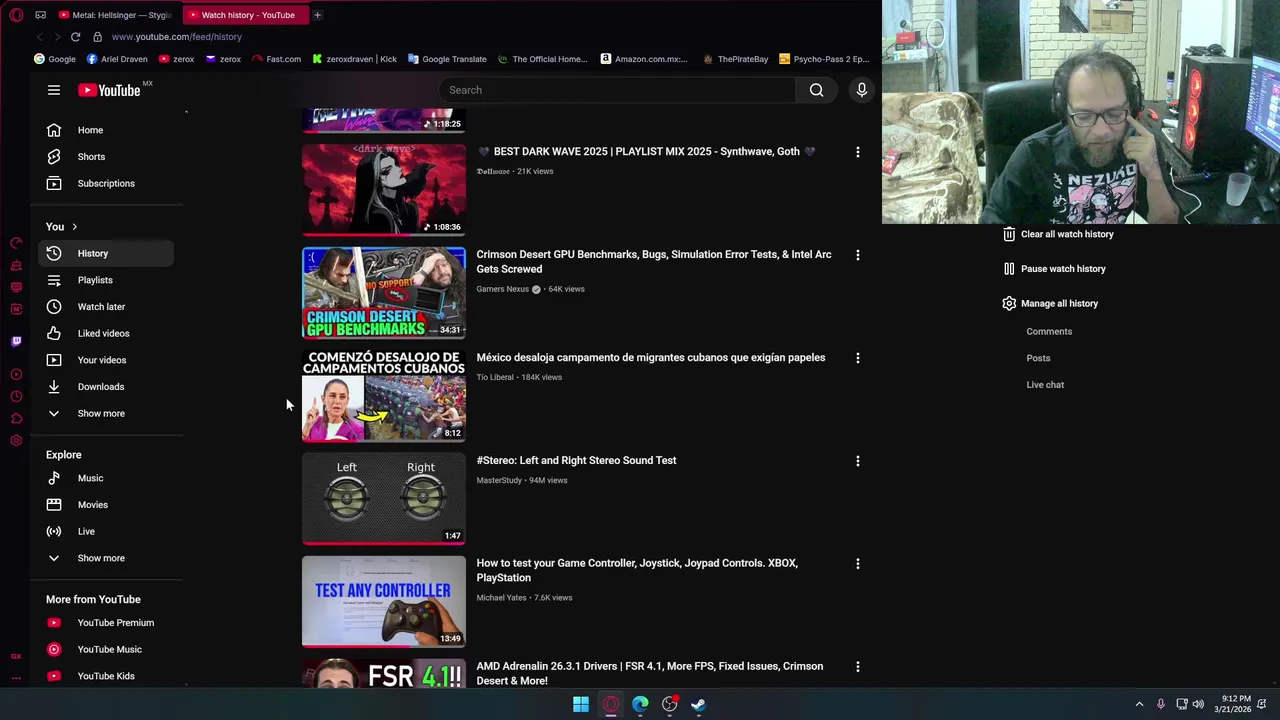Open a new browser tab
Image resolution: width=1280 pixels, height=720 pixels.
pos(317,15)
